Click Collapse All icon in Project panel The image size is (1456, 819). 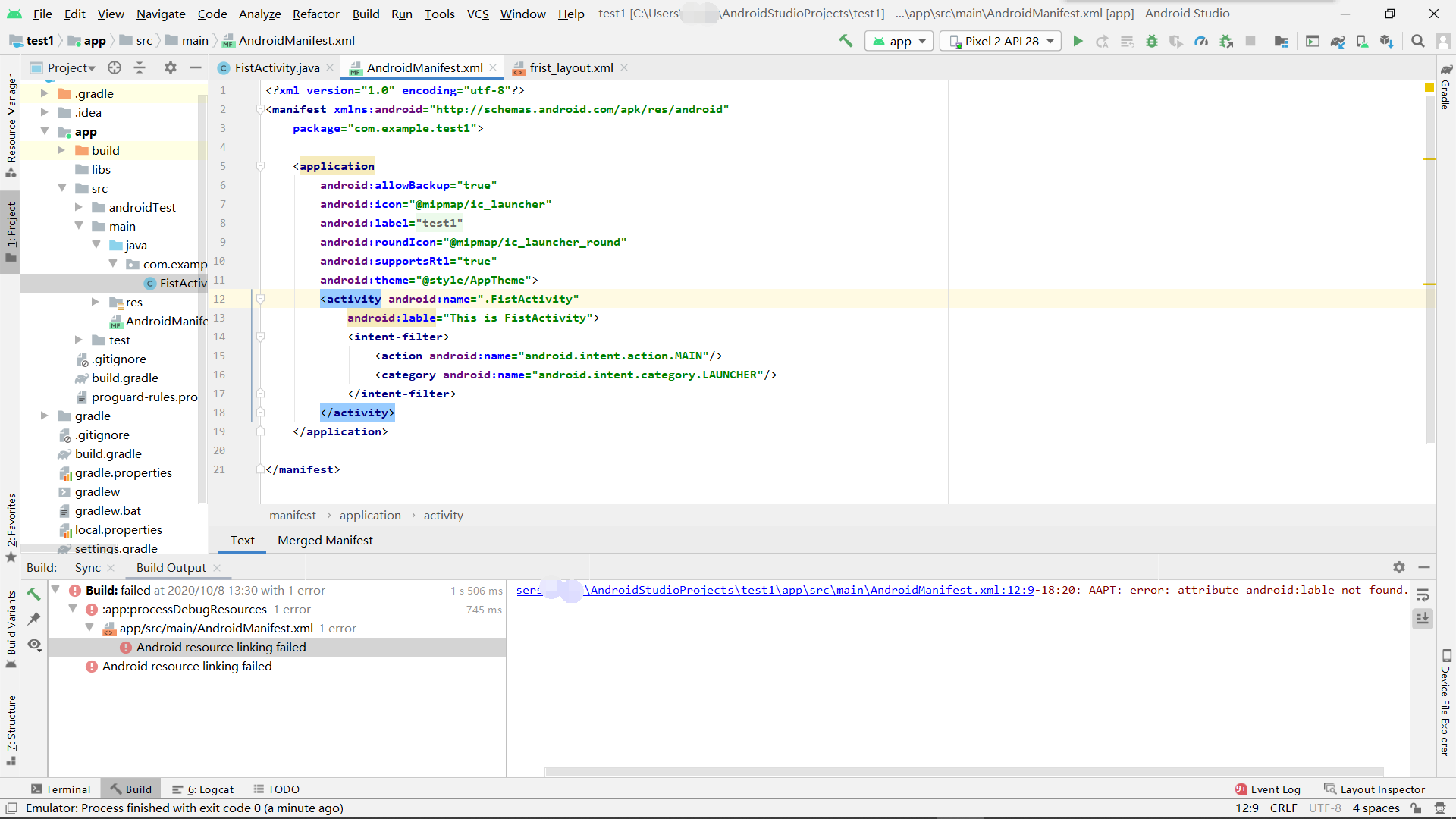[x=140, y=67]
